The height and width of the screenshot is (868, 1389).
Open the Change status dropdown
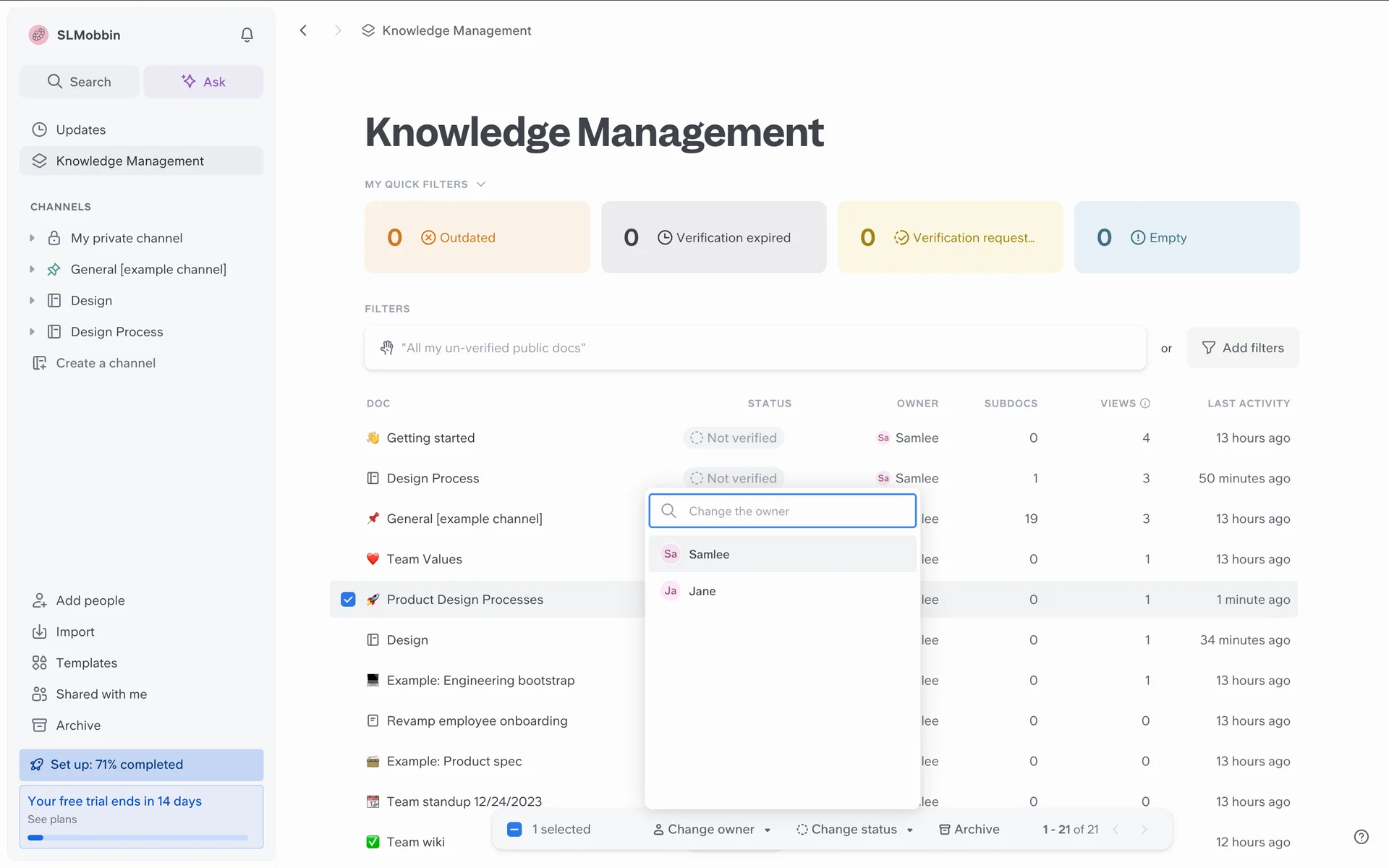[x=854, y=829]
